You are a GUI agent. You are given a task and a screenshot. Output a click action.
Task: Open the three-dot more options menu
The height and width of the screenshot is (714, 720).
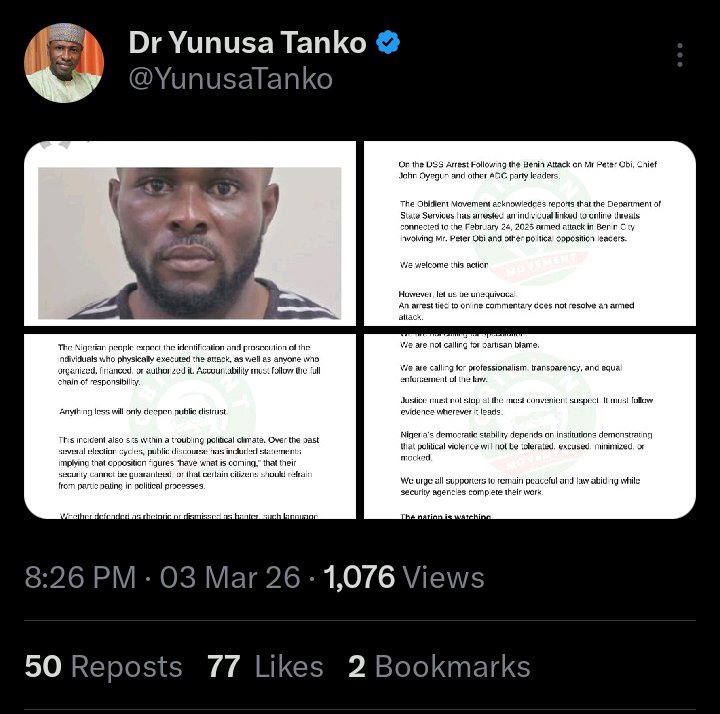coord(680,55)
